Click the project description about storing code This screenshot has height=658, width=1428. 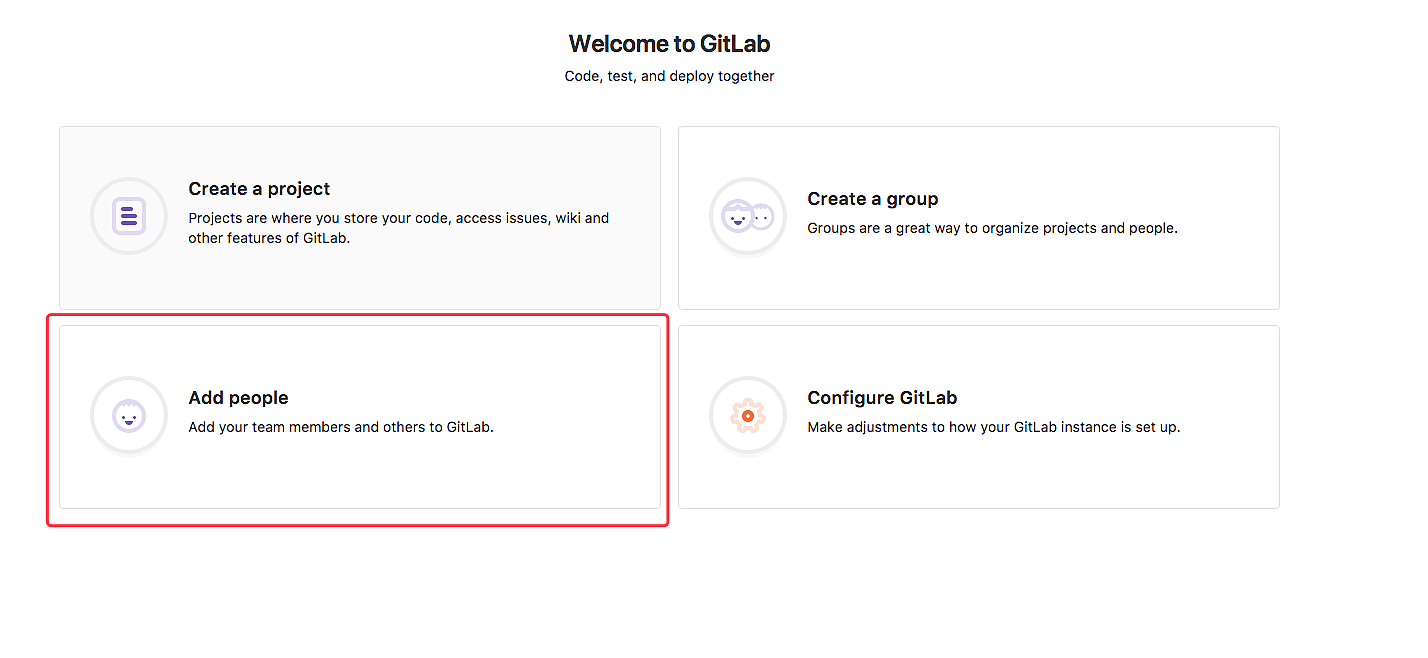(x=398, y=228)
